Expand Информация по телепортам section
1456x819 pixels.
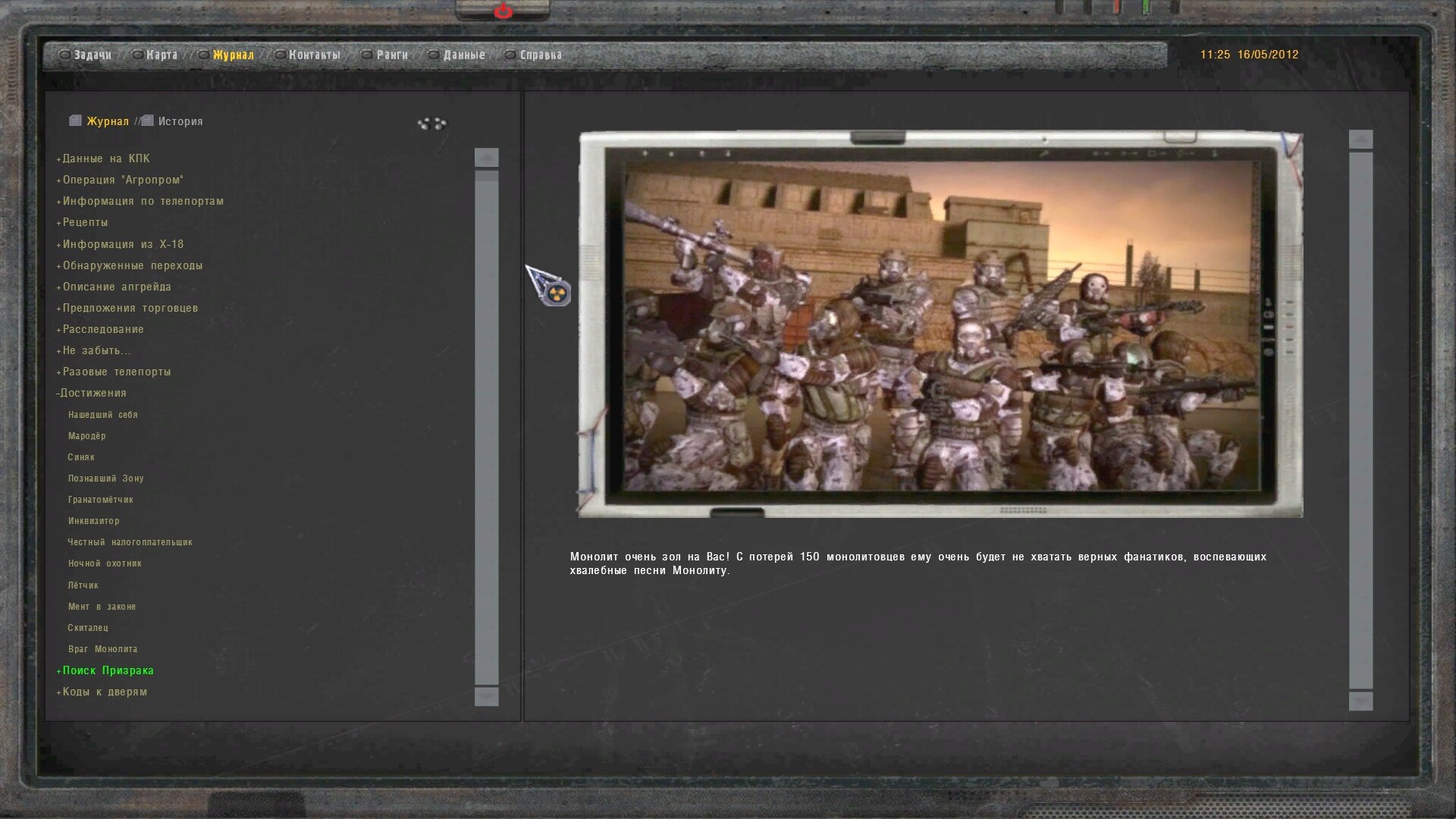tap(140, 201)
